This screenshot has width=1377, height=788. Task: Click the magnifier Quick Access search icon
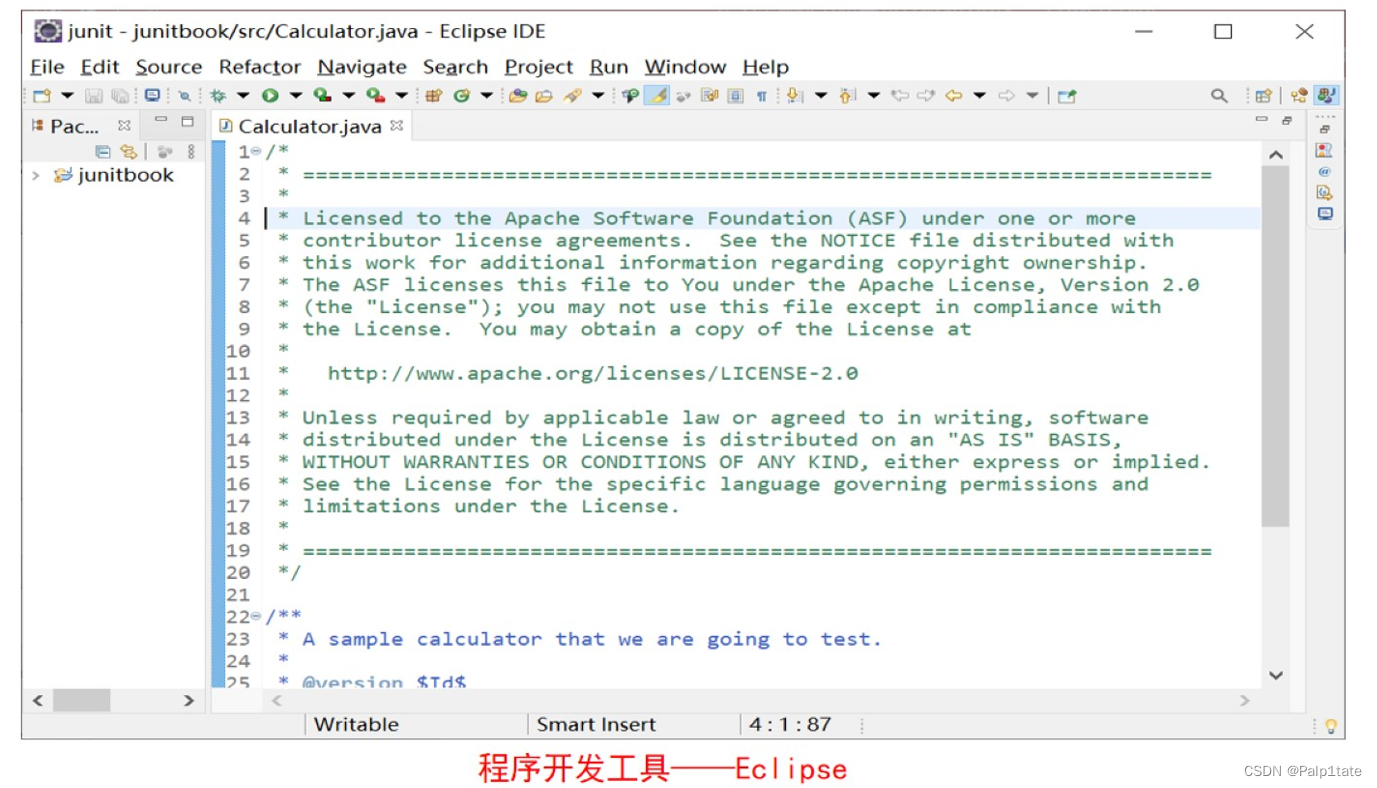(1219, 96)
